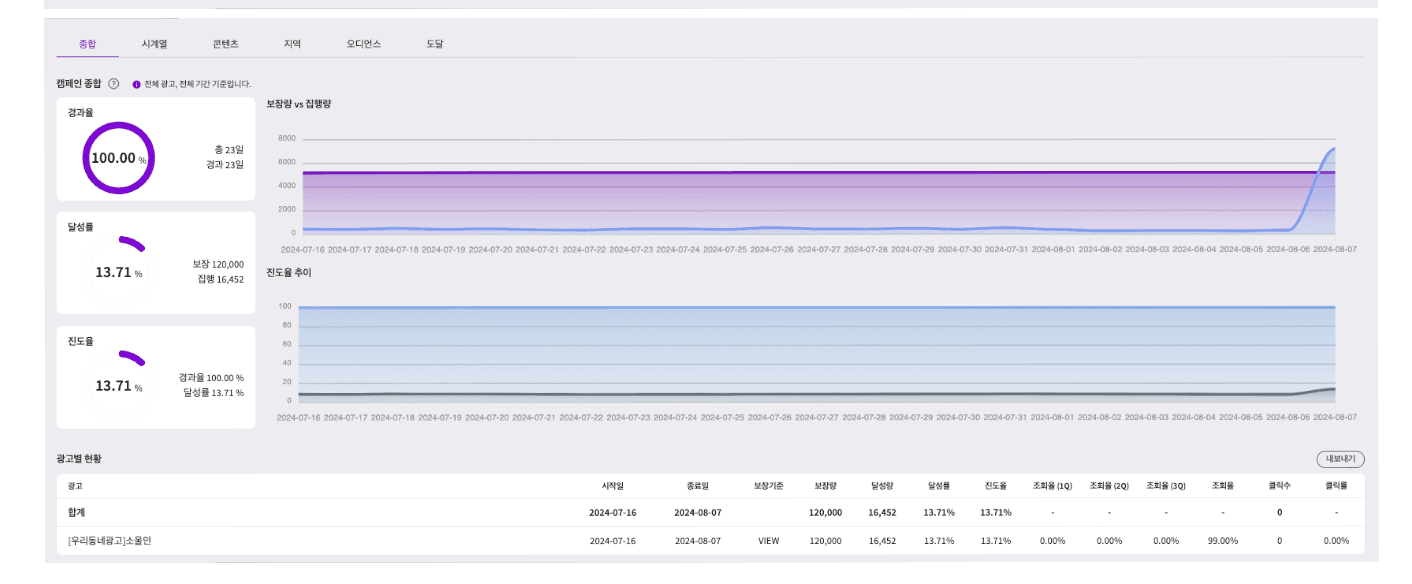Image resolution: width=1412 pixels, height=584 pixels.
Task: Select the 합계 total row label
Action: click(76, 512)
